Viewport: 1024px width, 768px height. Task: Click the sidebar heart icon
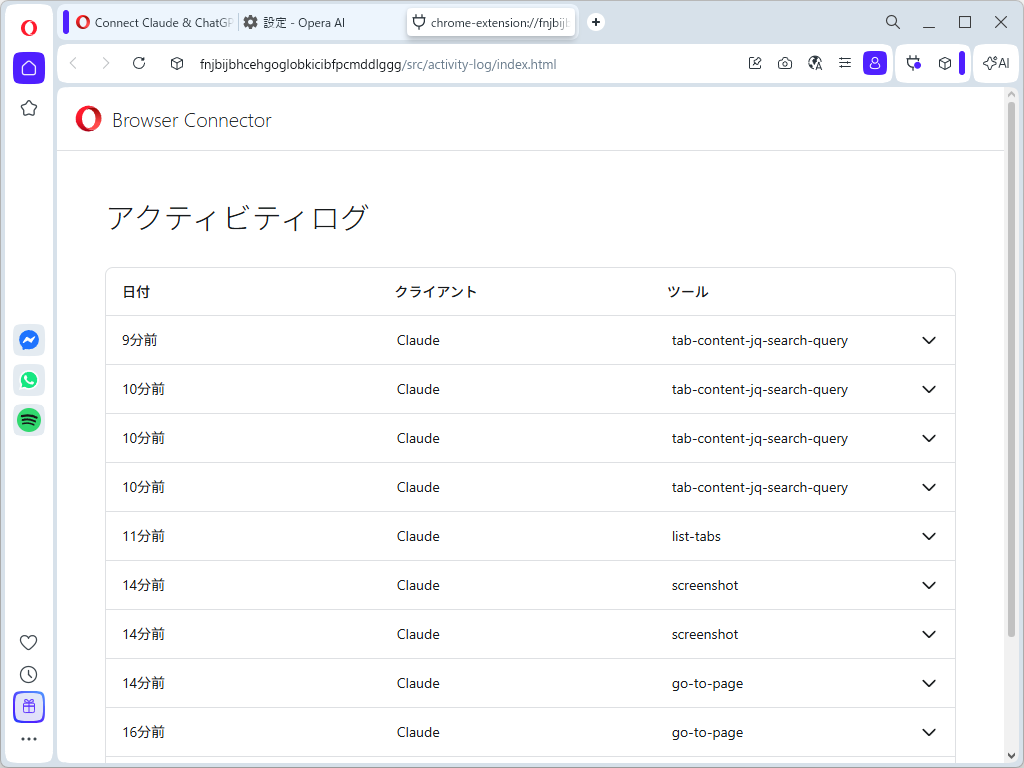click(28, 642)
